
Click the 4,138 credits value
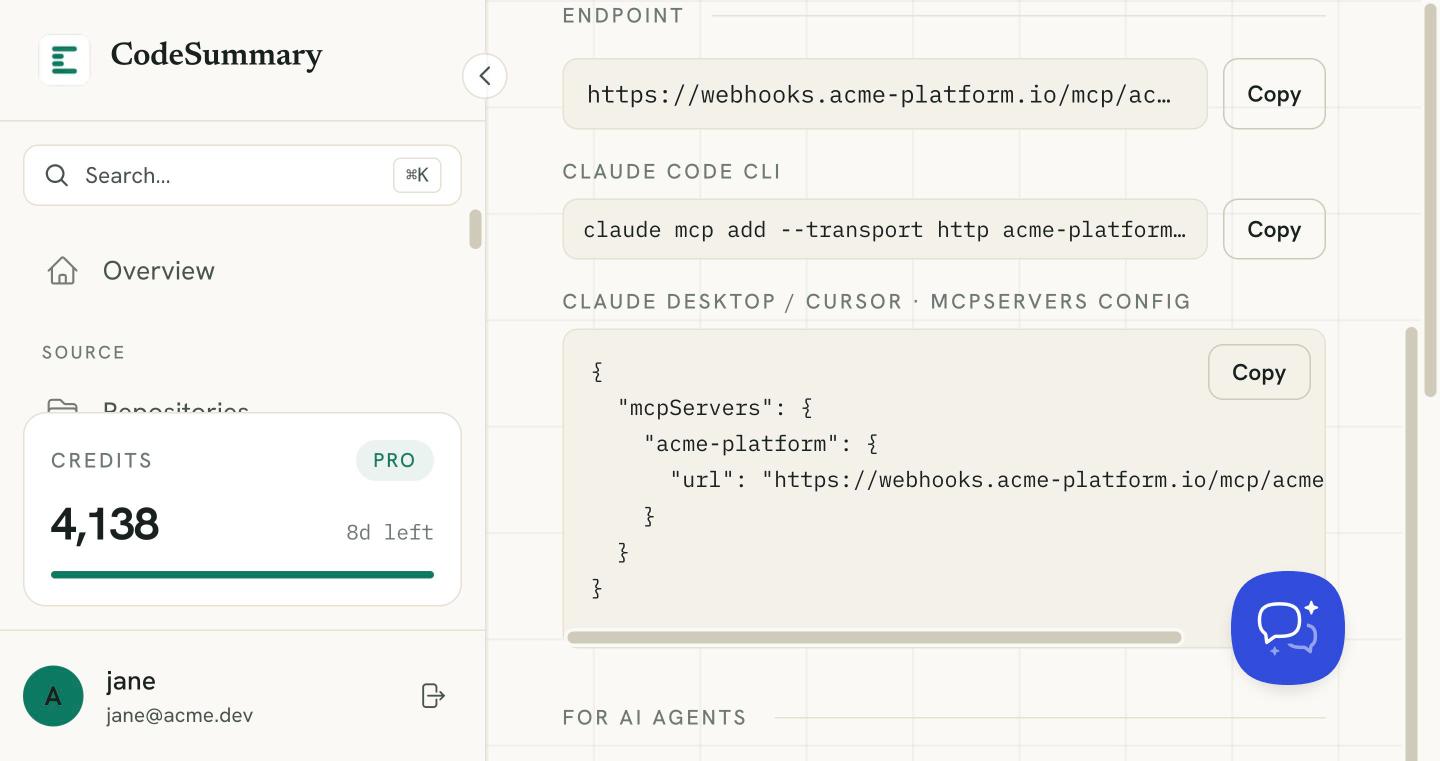tap(105, 525)
